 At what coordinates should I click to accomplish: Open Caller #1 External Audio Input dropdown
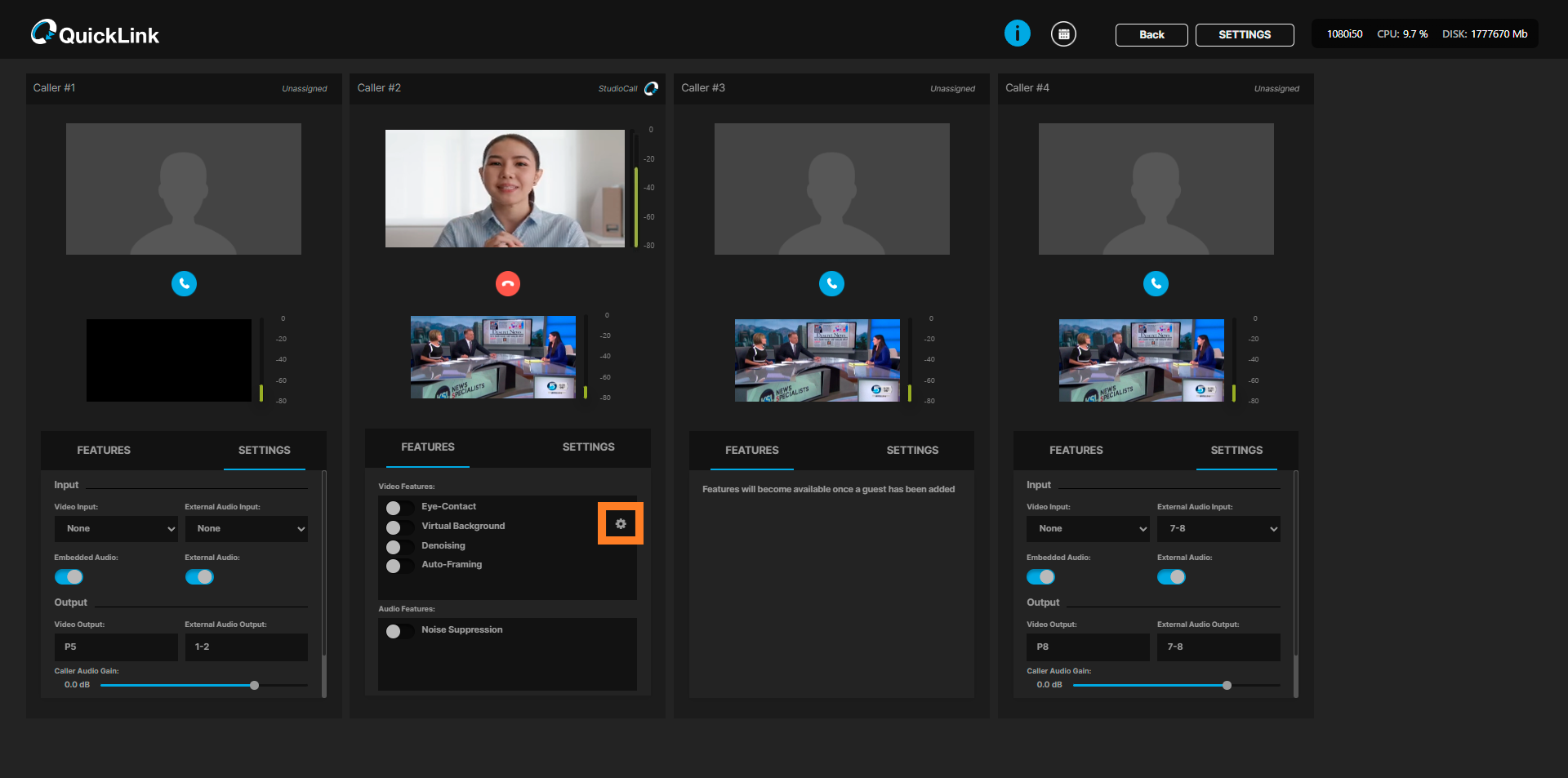[x=246, y=529]
